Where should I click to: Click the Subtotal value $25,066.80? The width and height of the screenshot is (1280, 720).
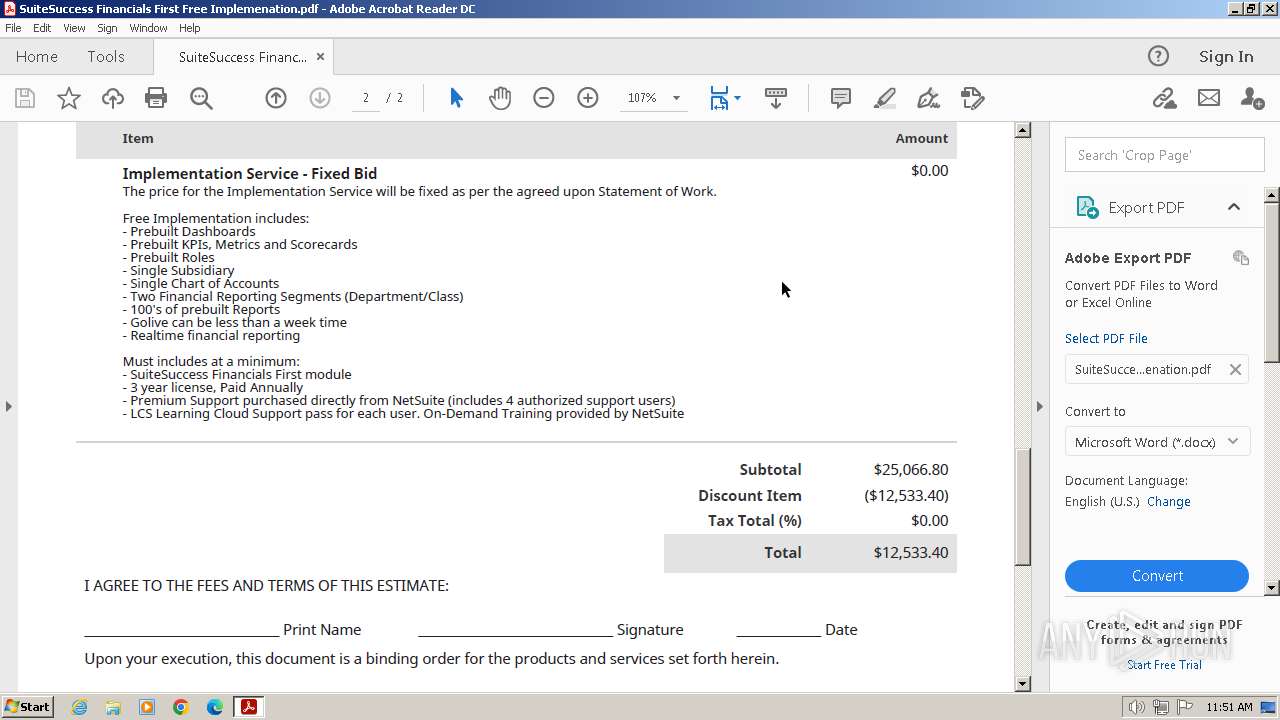(x=911, y=470)
